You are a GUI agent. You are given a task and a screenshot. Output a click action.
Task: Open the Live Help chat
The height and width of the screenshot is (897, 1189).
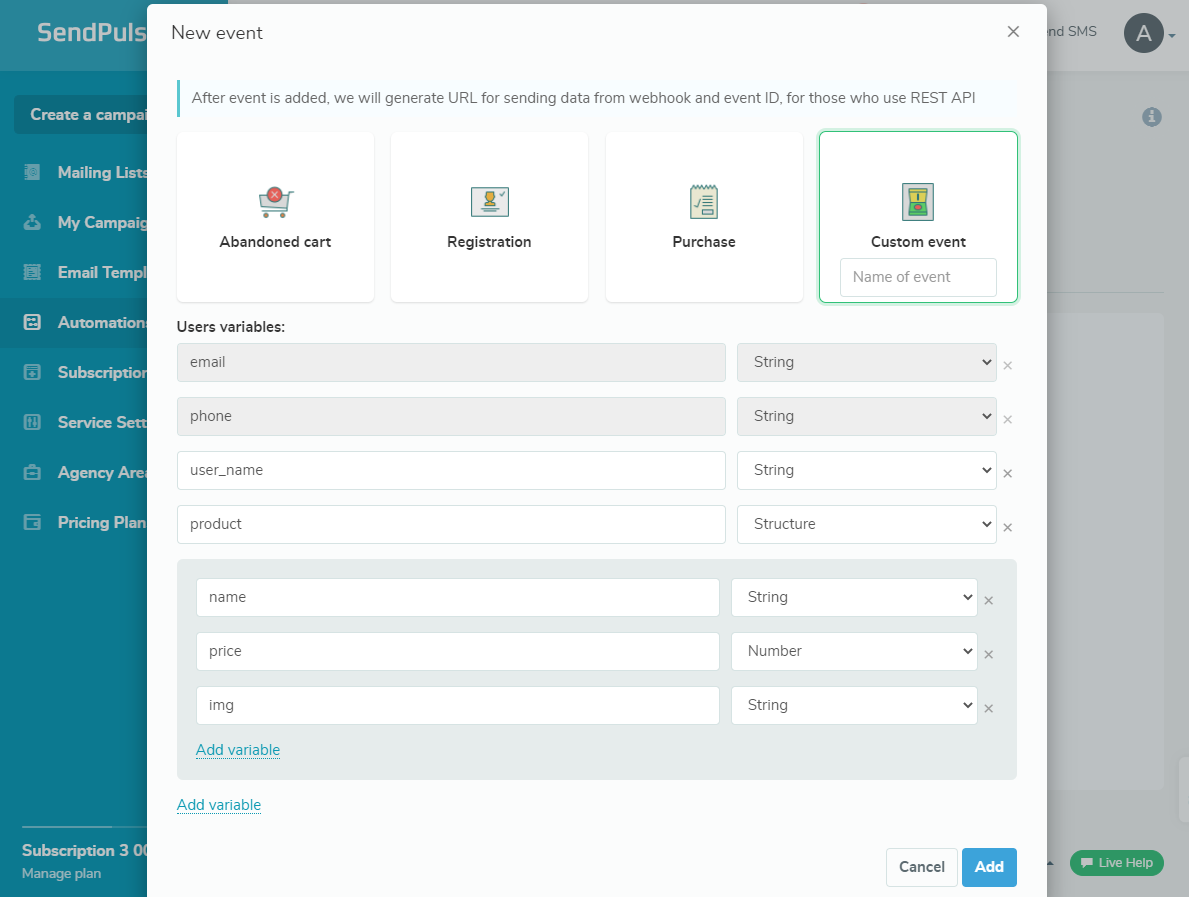pos(1116,863)
